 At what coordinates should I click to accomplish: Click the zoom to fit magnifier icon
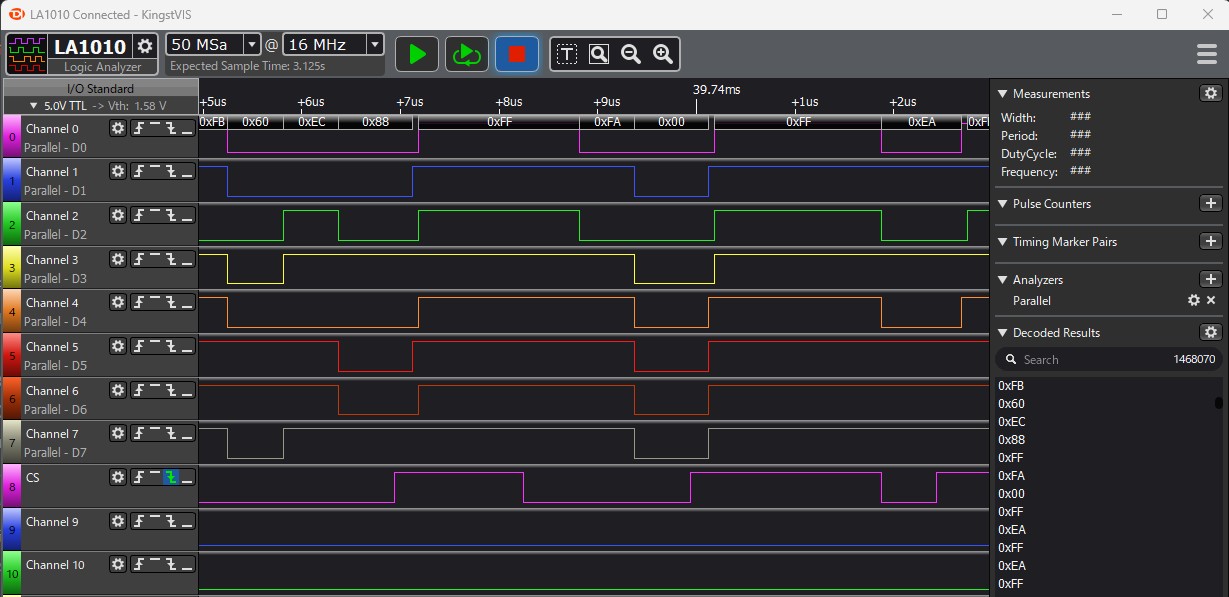599,54
